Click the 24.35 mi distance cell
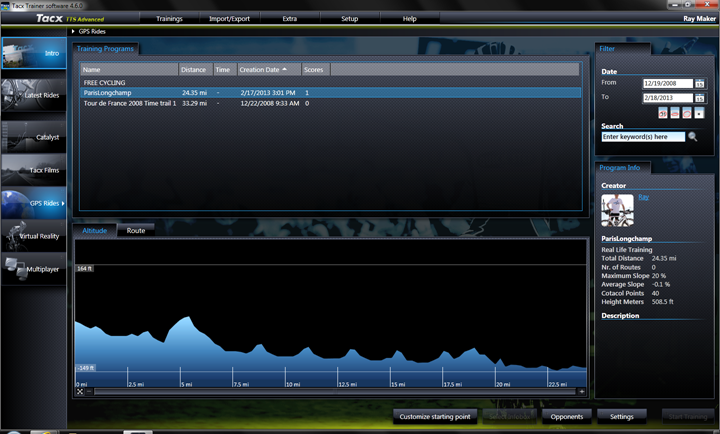The width and height of the screenshot is (720, 434). point(194,93)
